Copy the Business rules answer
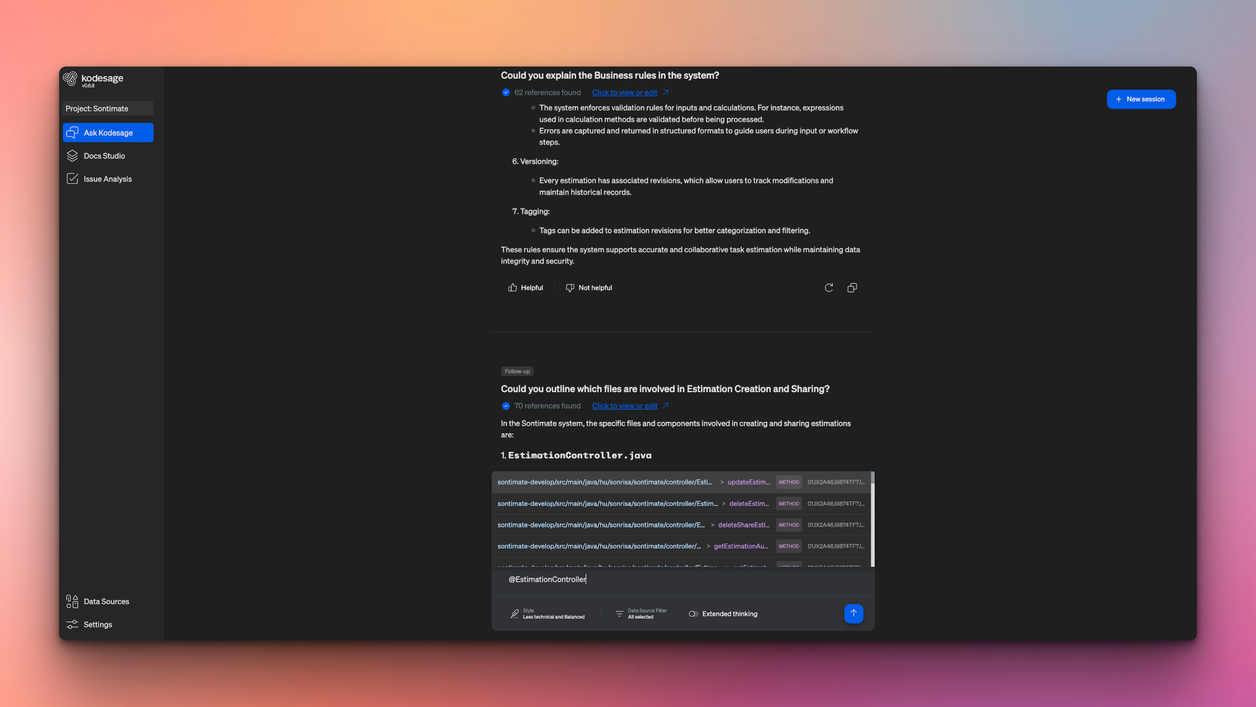 click(852, 288)
